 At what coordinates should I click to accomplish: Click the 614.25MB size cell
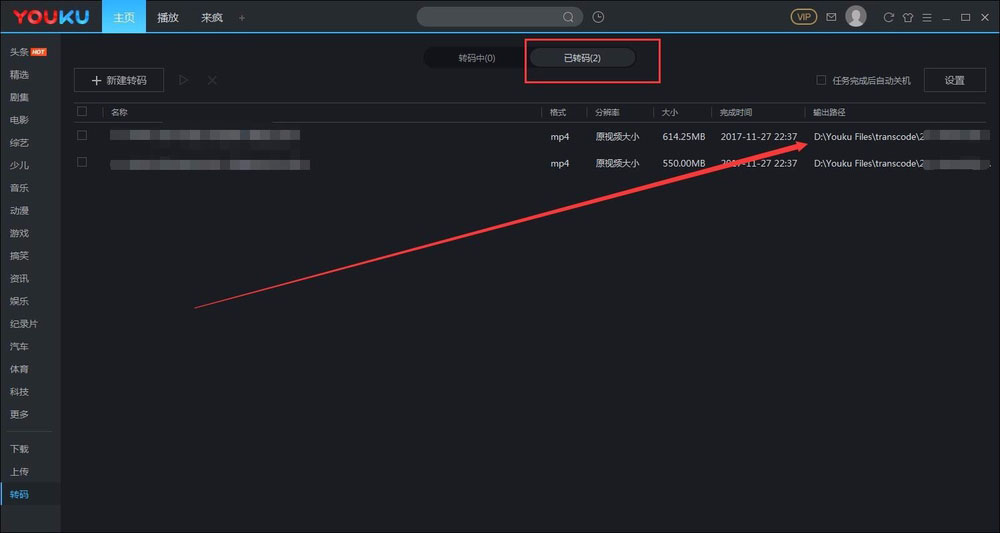[x=684, y=136]
